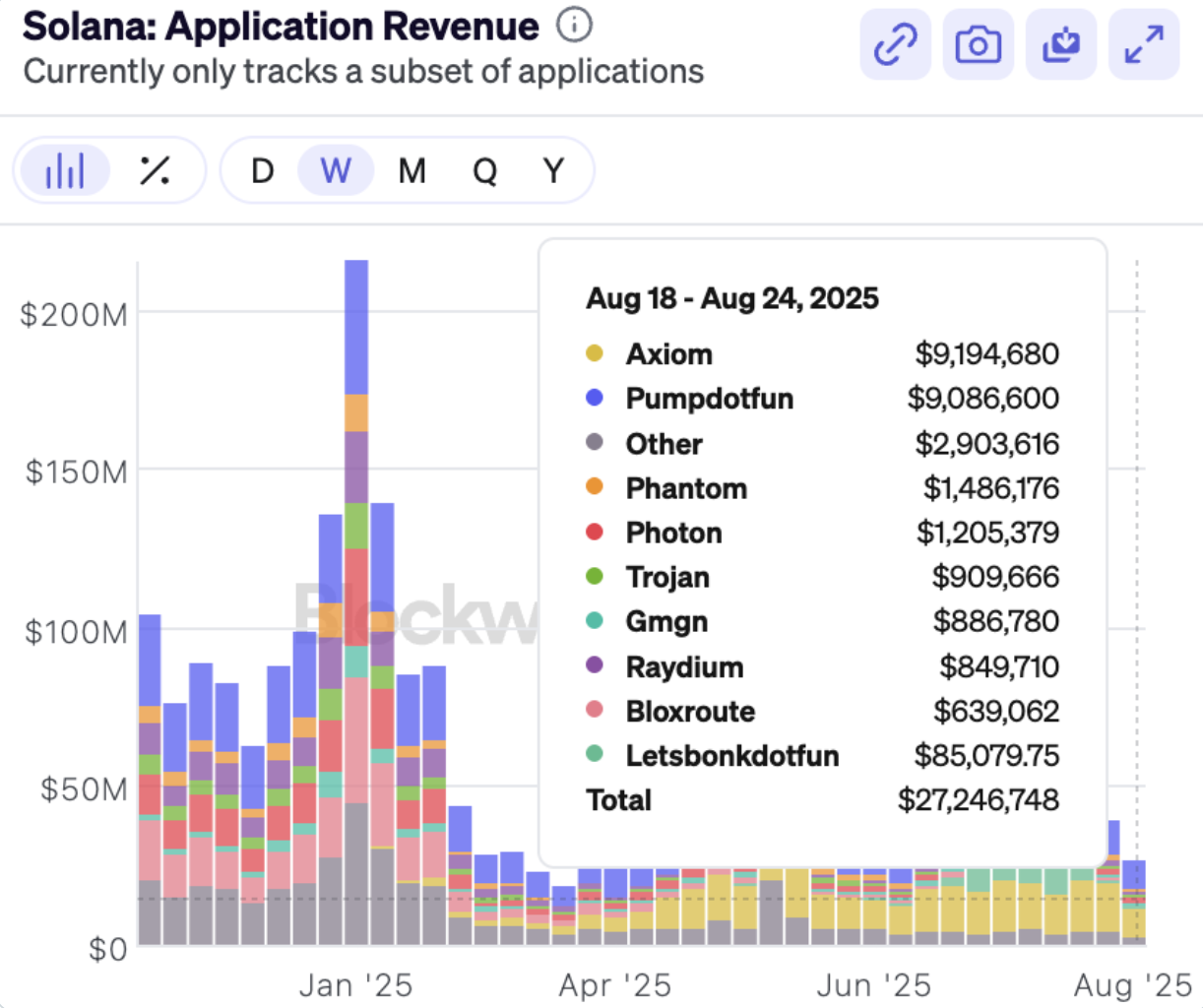Image resolution: width=1203 pixels, height=1008 pixels.
Task: Click the Pumpdotfun value $9,086,600
Action: click(983, 399)
